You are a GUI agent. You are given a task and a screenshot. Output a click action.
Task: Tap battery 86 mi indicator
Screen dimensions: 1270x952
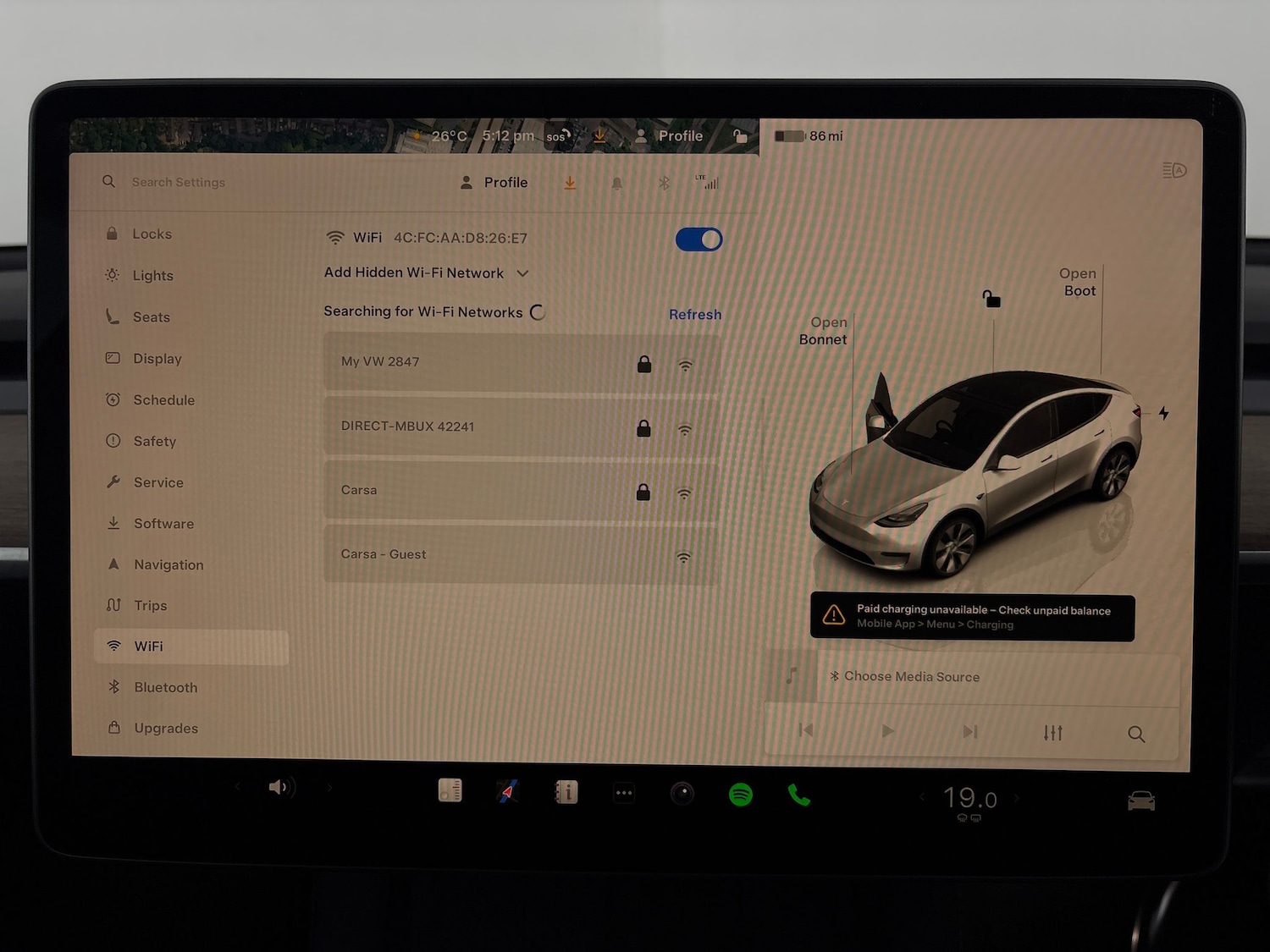[809, 135]
